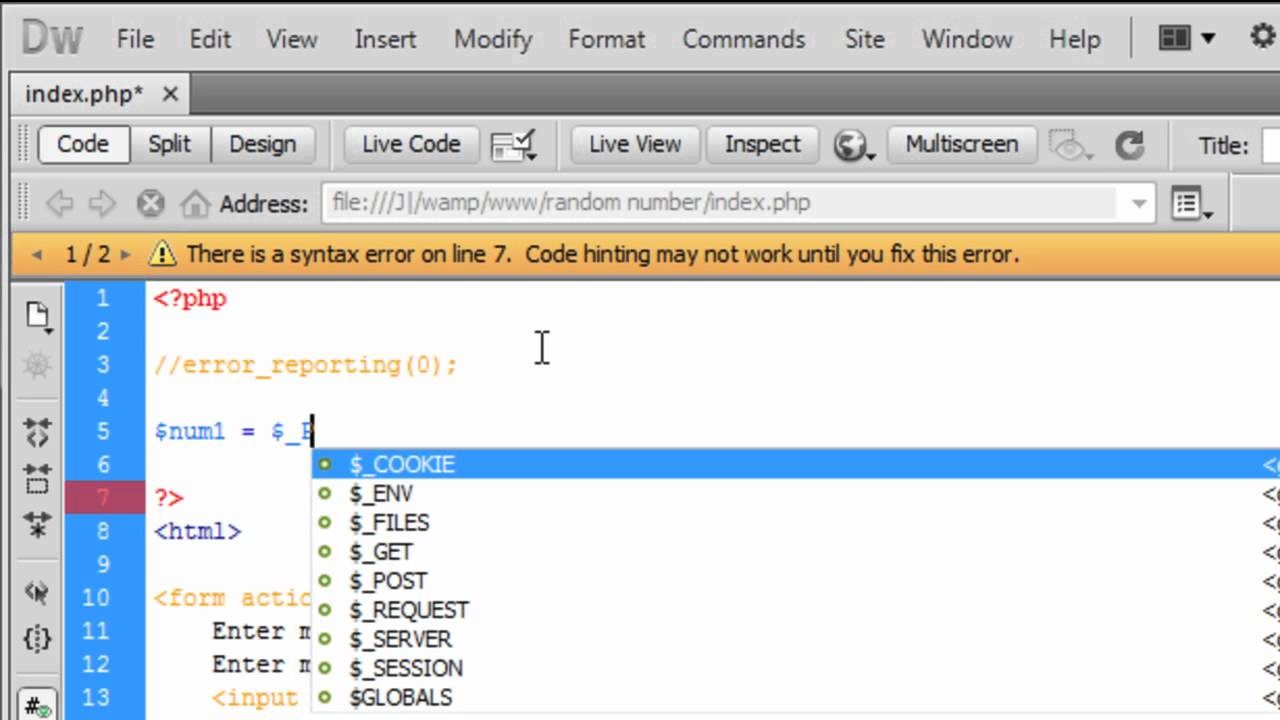
Task: Click the Balance Braces icon in coding toolbar
Action: 37,636
